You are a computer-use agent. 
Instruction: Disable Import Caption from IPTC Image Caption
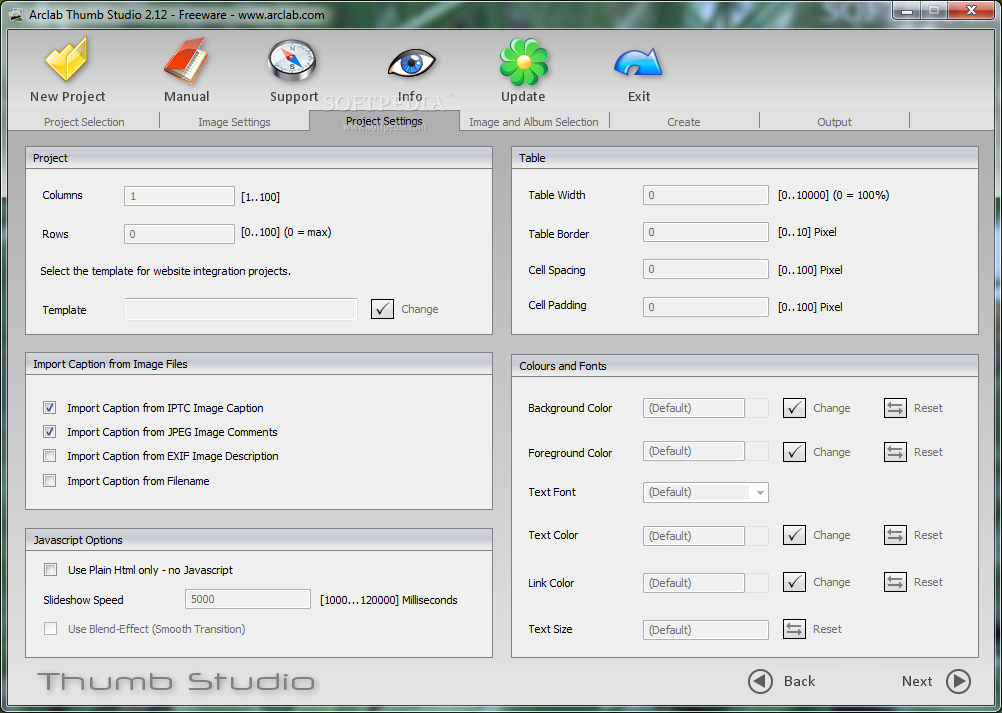click(49, 408)
